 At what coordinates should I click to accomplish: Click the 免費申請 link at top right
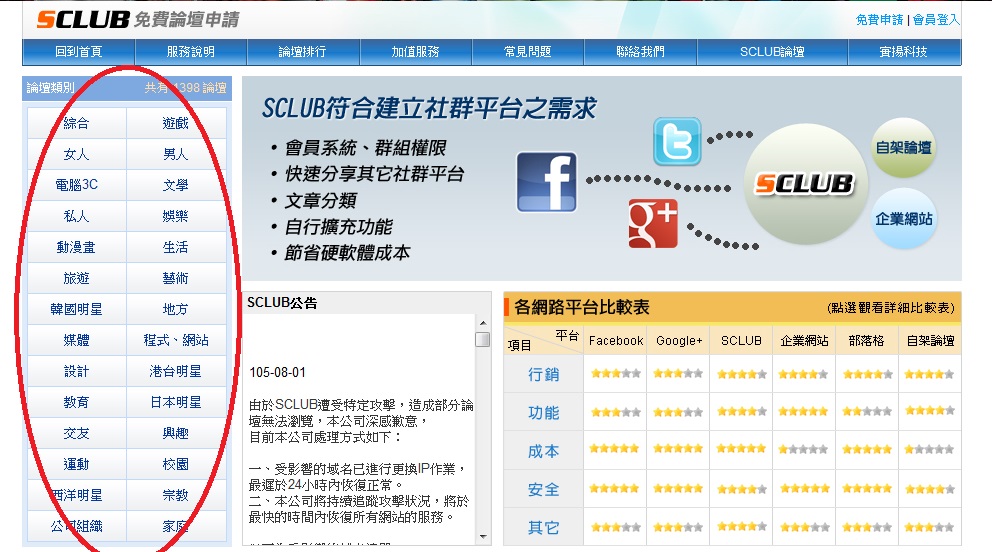(x=879, y=20)
